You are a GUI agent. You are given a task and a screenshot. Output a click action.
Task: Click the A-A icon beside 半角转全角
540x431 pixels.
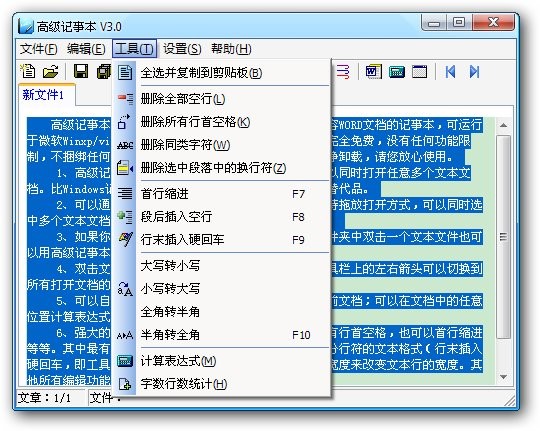[x=125, y=335]
